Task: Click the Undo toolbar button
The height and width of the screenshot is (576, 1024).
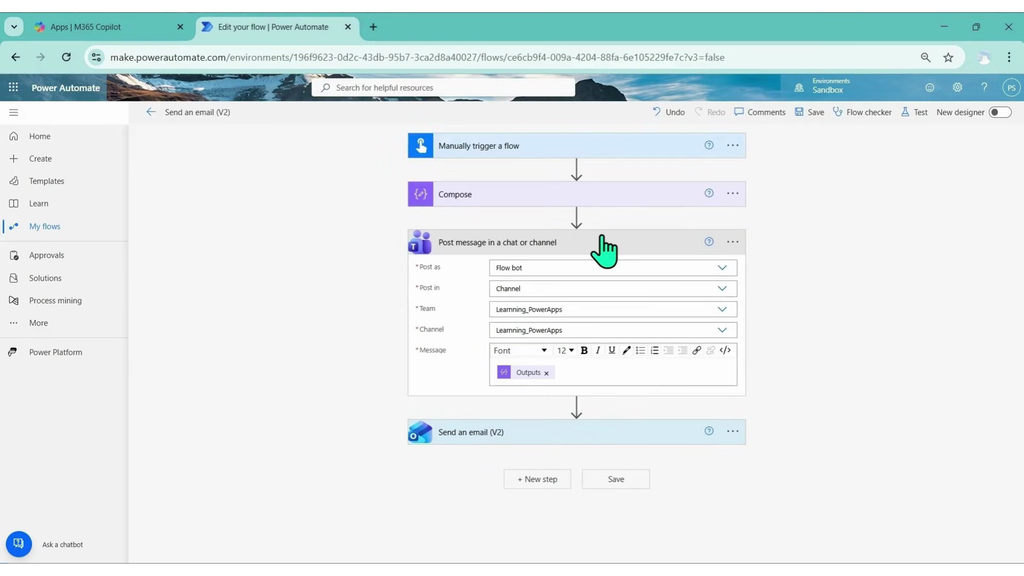Action: coord(669,112)
